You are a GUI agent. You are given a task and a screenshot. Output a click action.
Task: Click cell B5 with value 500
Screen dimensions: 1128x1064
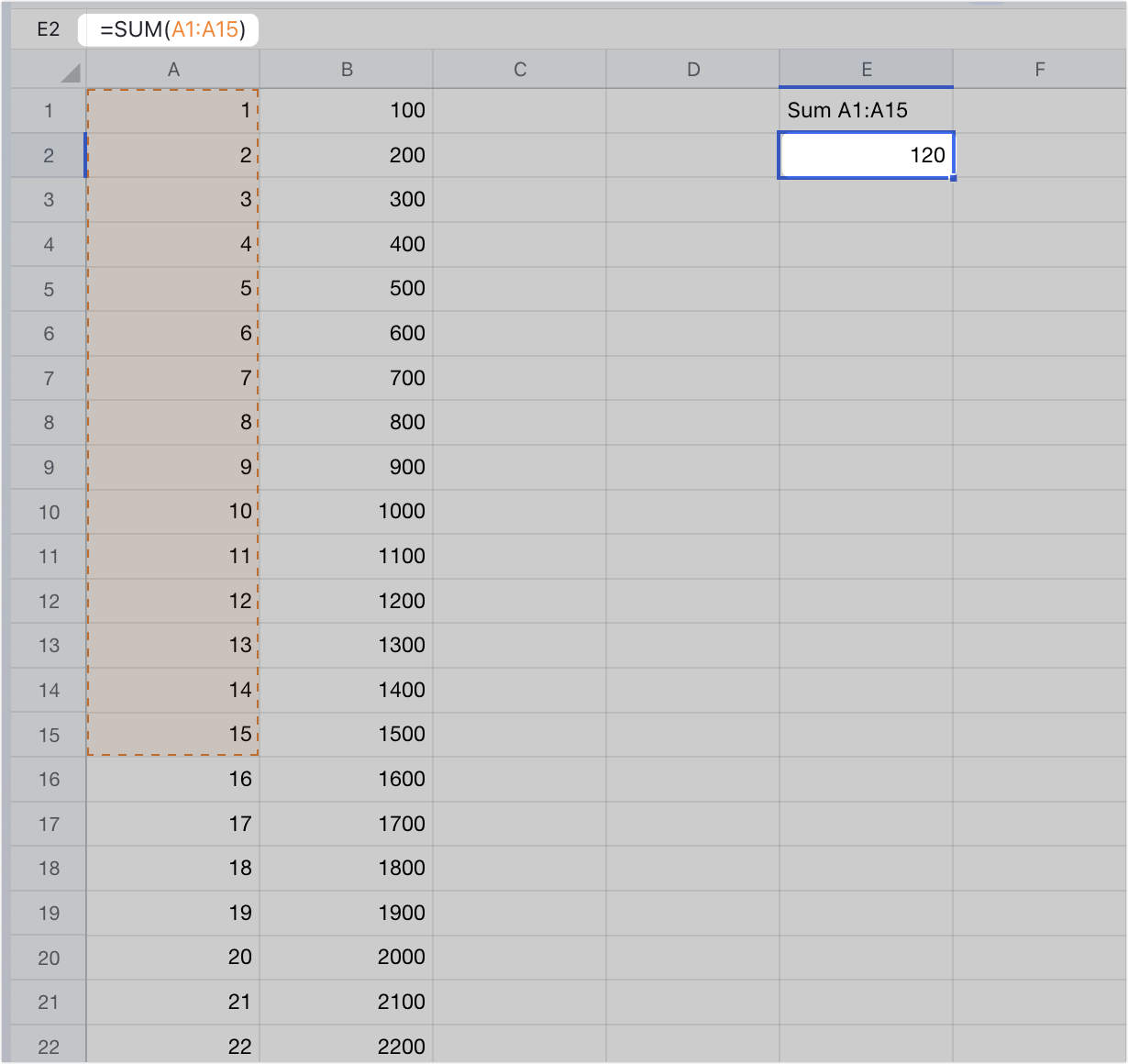click(x=347, y=289)
